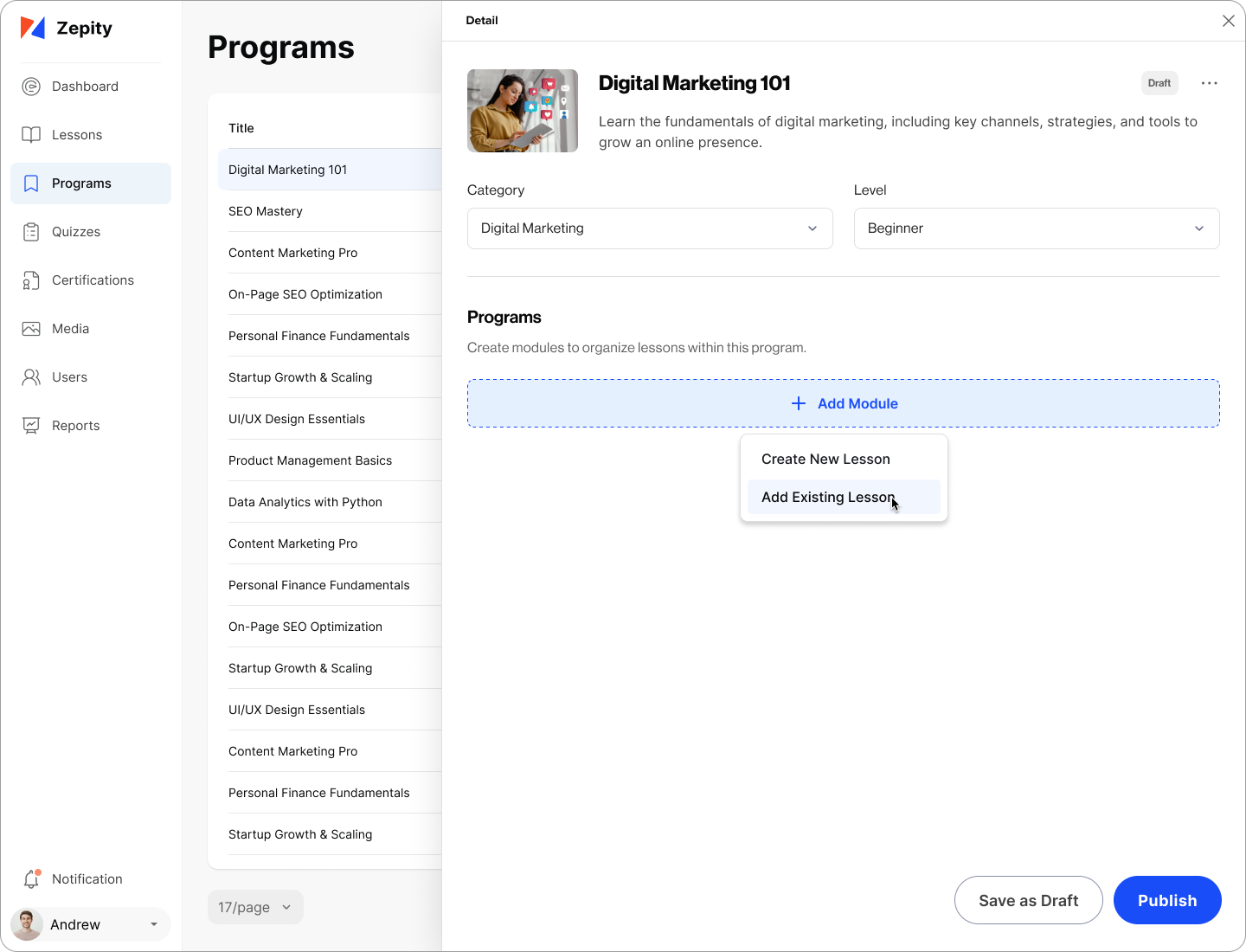Click the Media image icon
This screenshot has height=952, width=1246.
(31, 329)
